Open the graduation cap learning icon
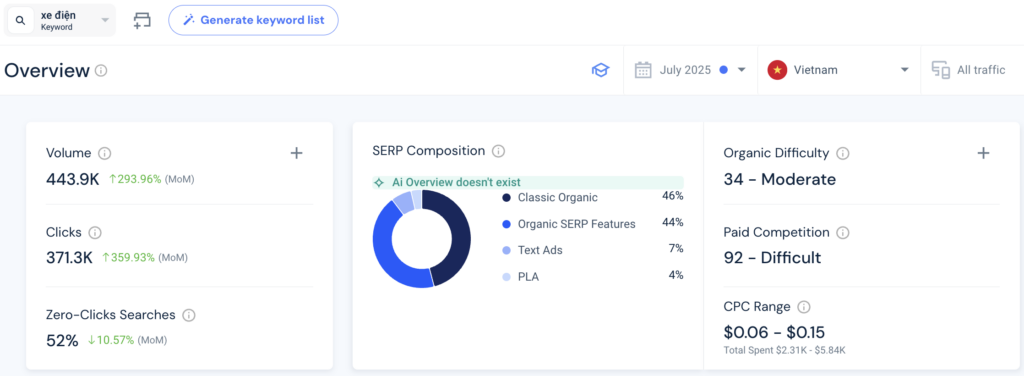 coord(600,70)
